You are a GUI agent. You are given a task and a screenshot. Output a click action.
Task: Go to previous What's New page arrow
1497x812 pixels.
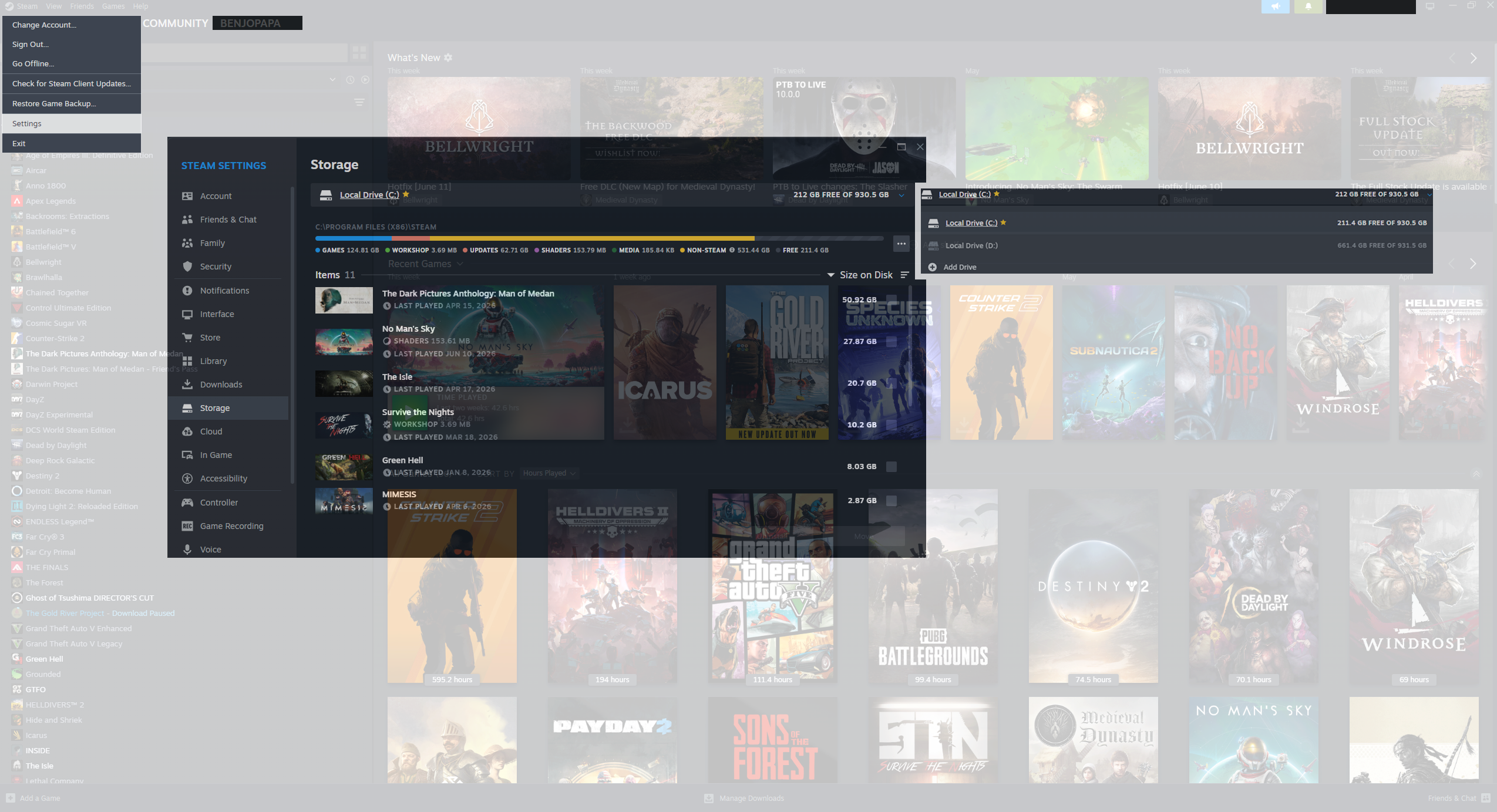[x=1452, y=58]
